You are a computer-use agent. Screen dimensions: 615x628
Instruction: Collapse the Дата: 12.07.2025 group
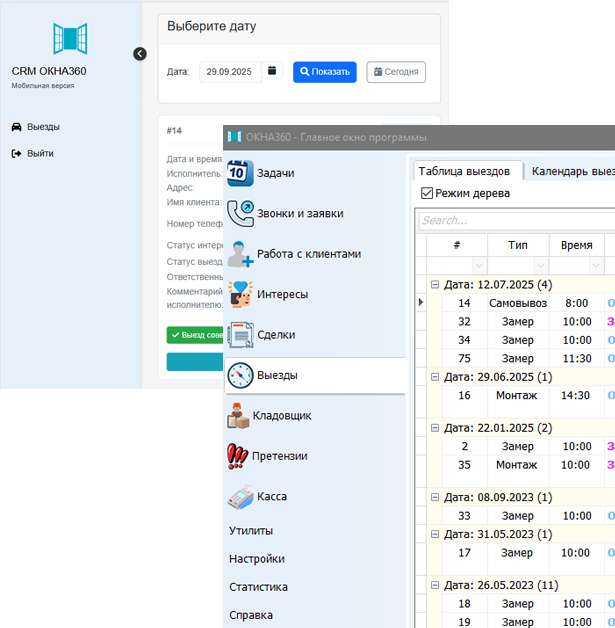[x=435, y=285]
